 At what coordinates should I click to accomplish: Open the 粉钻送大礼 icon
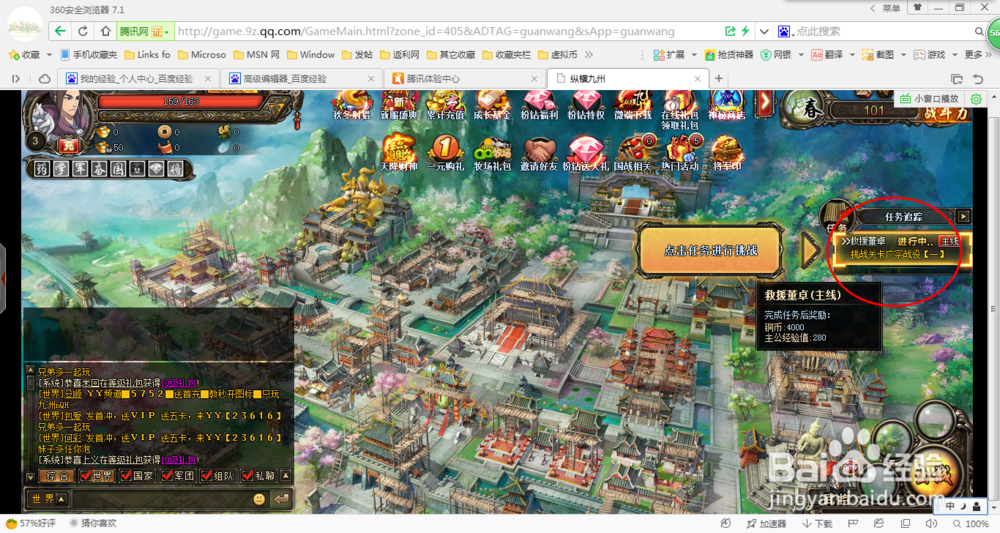585,153
